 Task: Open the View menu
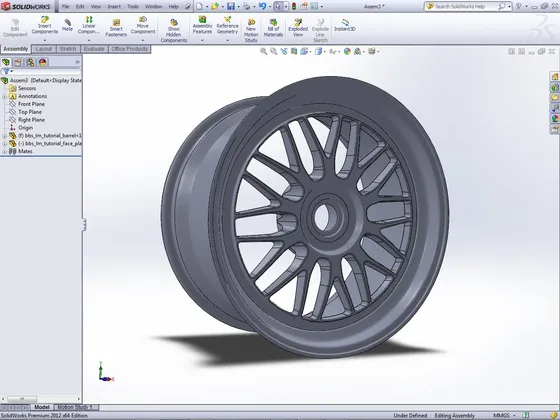pos(96,6)
